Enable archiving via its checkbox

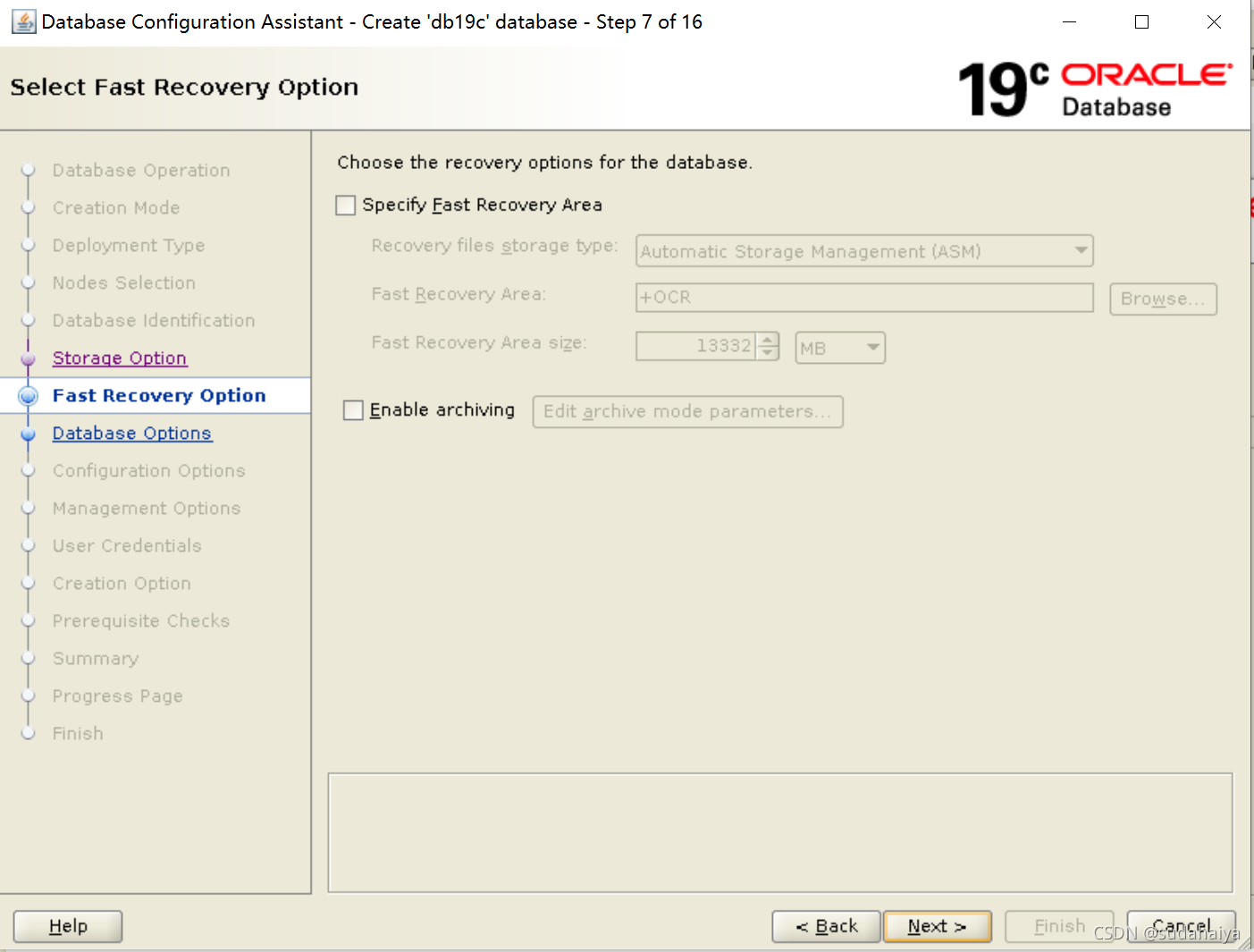coord(354,410)
